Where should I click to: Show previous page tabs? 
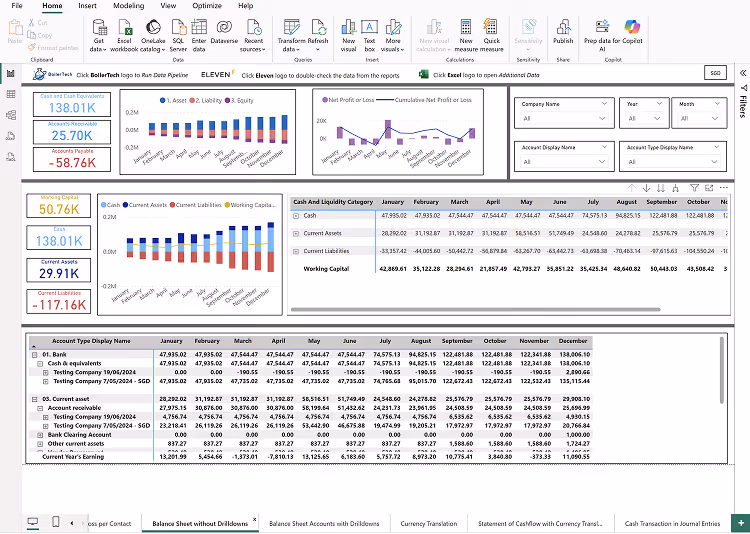(x=72, y=523)
